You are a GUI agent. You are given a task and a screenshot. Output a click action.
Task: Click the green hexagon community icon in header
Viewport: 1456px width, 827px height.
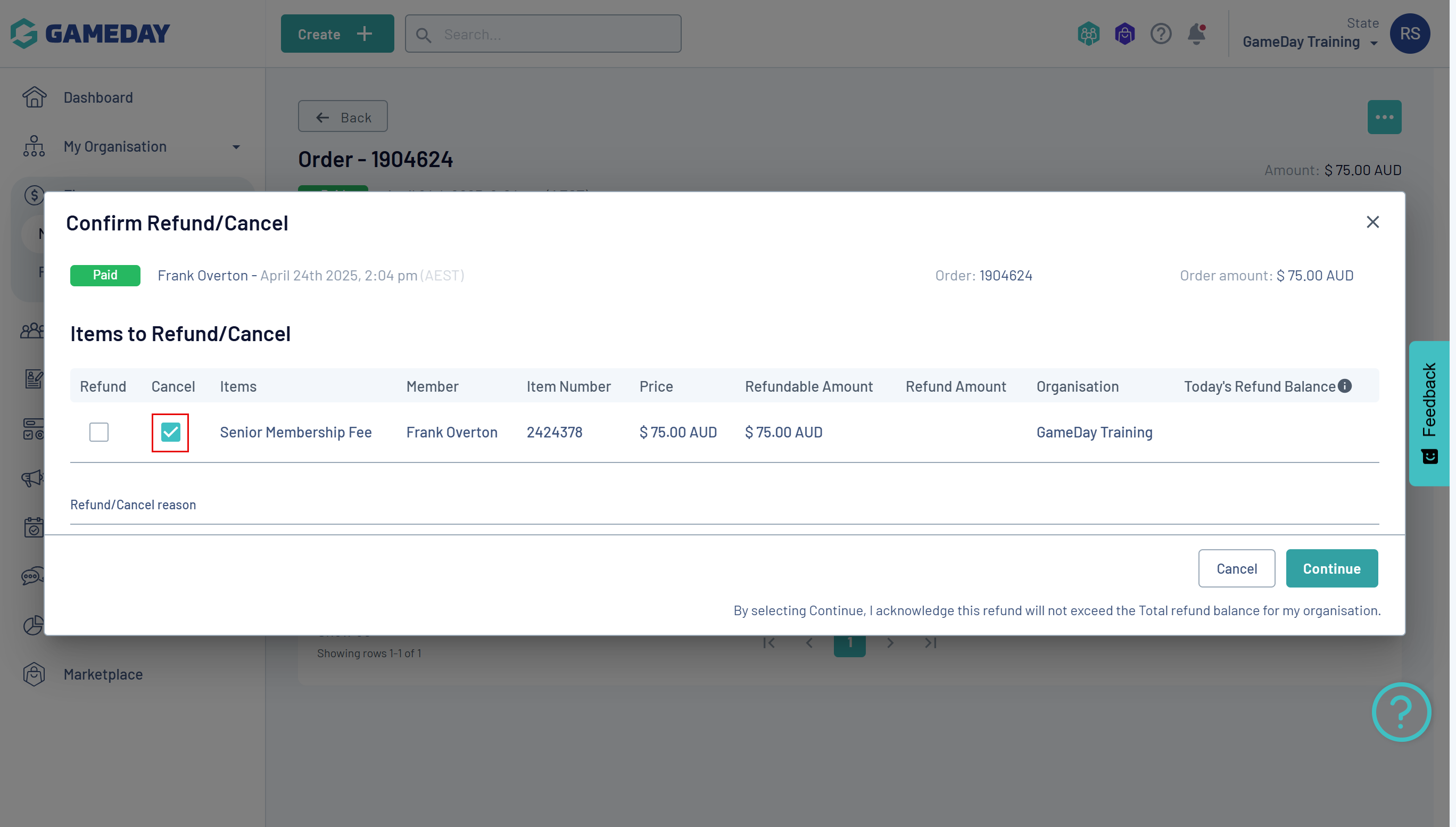pos(1088,34)
